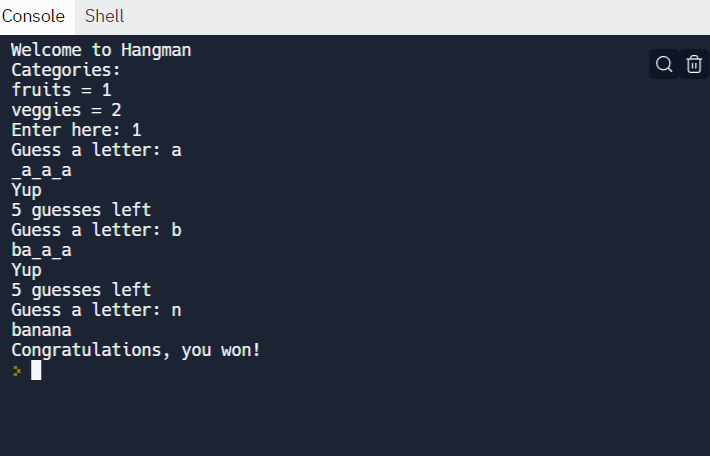Click the "fruits = 1" line
Image resolution: width=710 pixels, height=456 pixels.
(x=61, y=90)
